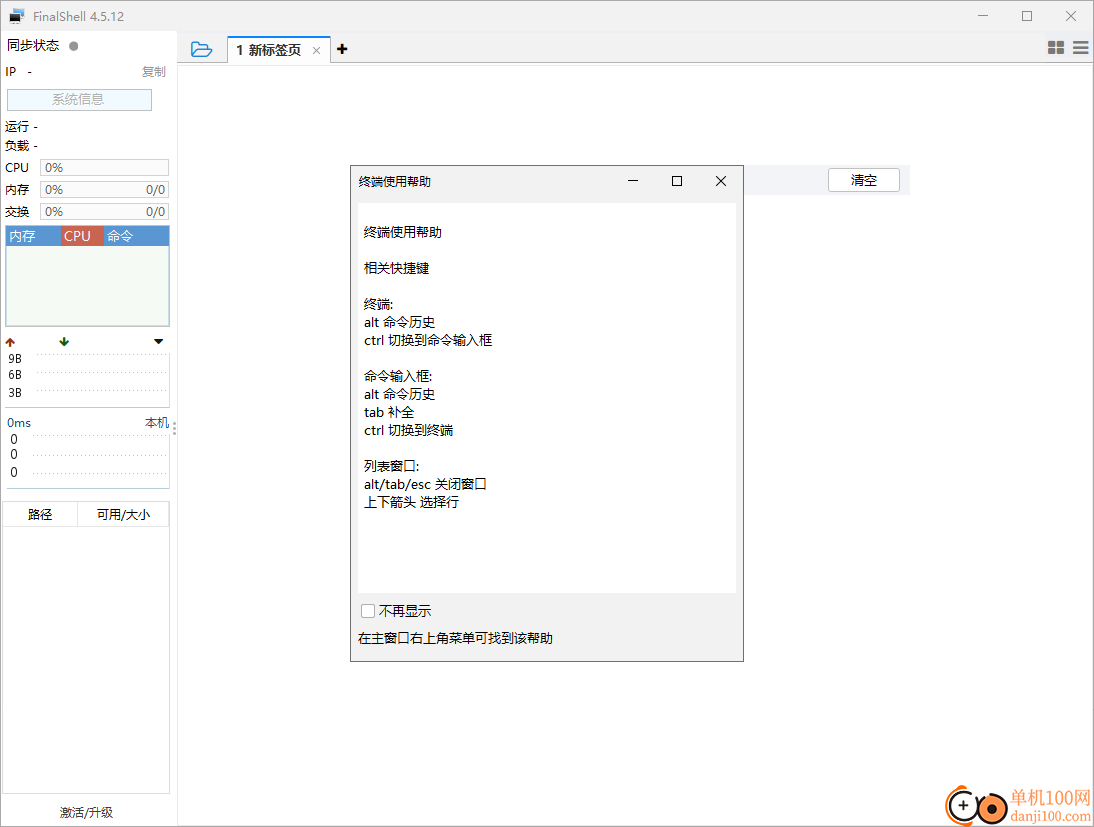Click the 'tab 补全' help line
Viewport: 1094px width, 827px height.
point(389,412)
